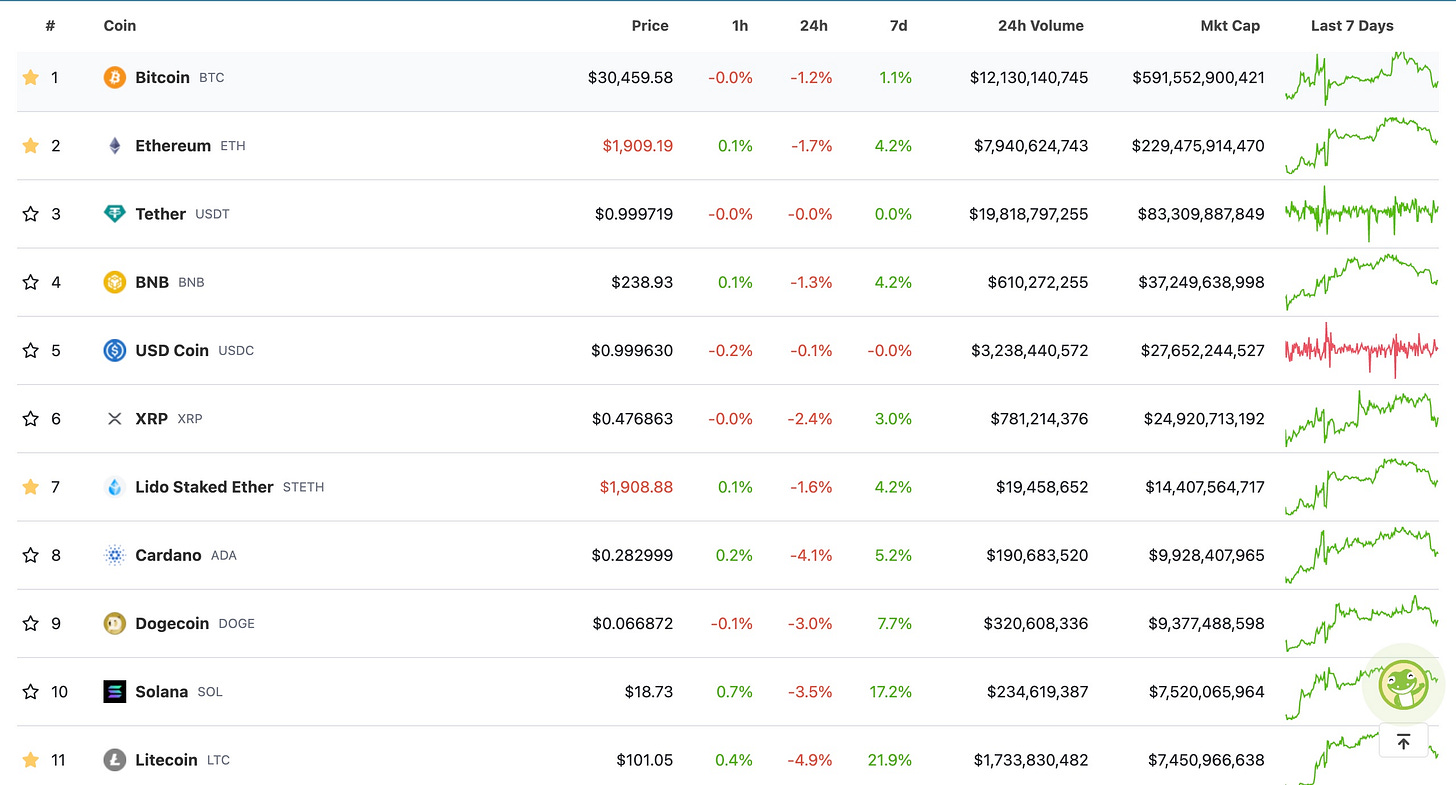
Task: Click the BNB yellow logo icon
Action: point(115,282)
